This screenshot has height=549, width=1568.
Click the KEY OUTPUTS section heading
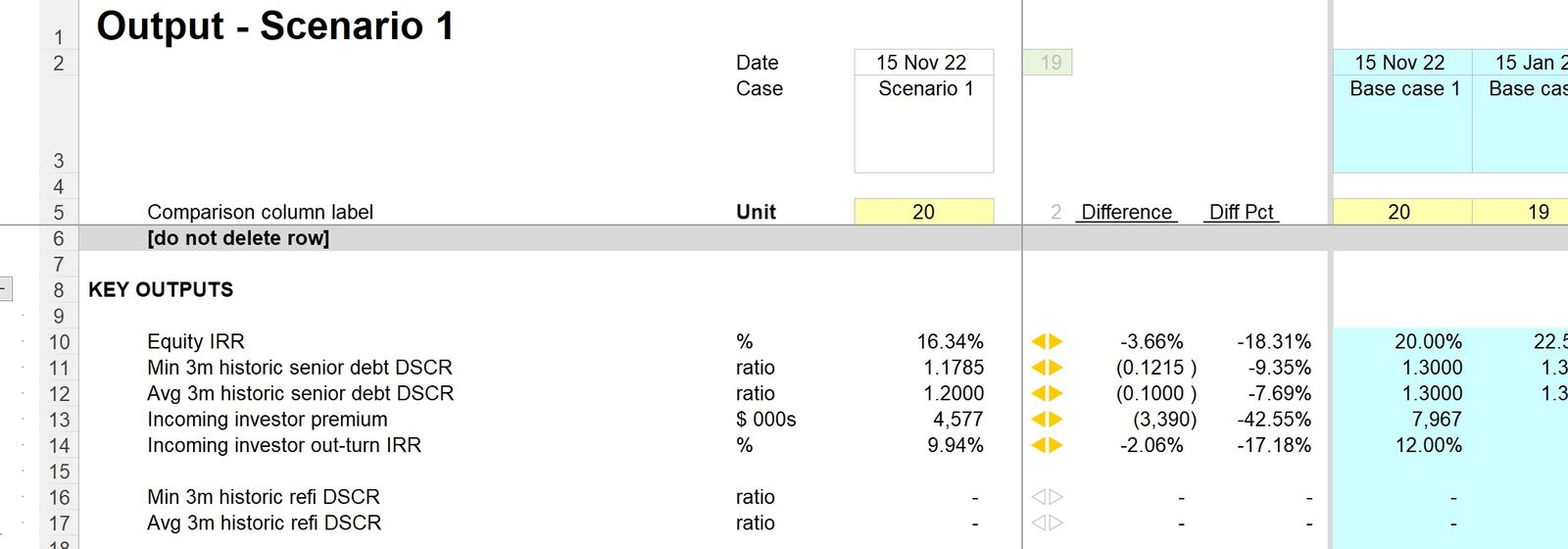tap(161, 290)
